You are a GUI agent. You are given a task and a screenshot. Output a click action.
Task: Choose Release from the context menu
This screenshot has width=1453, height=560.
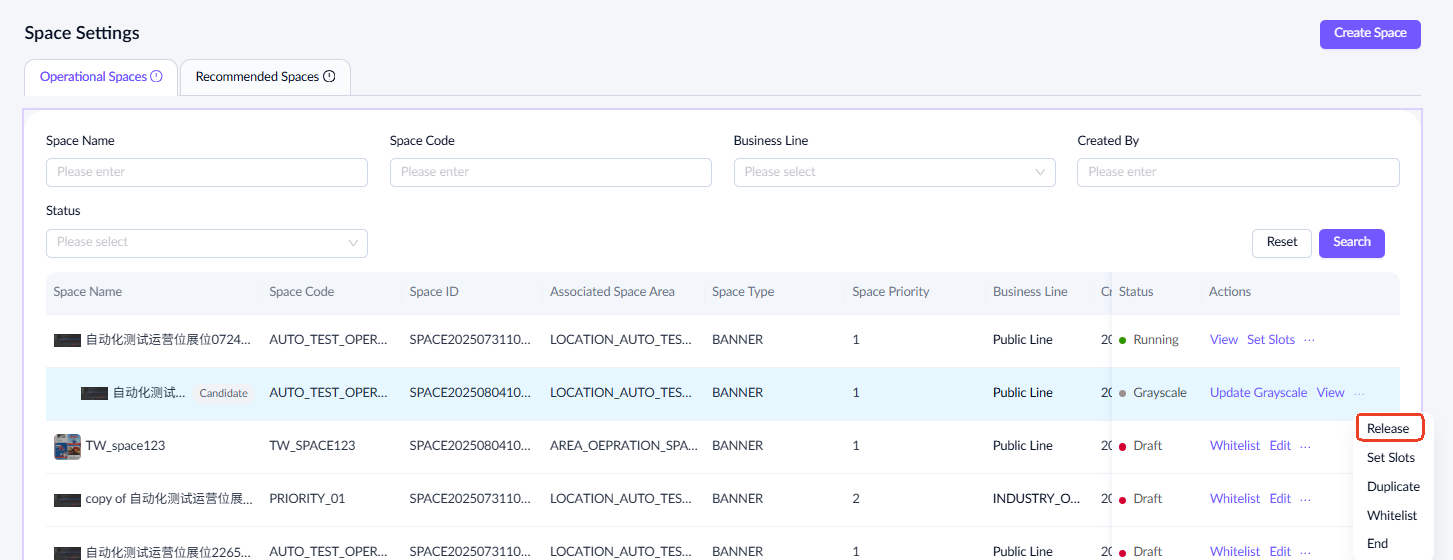[1388, 429]
